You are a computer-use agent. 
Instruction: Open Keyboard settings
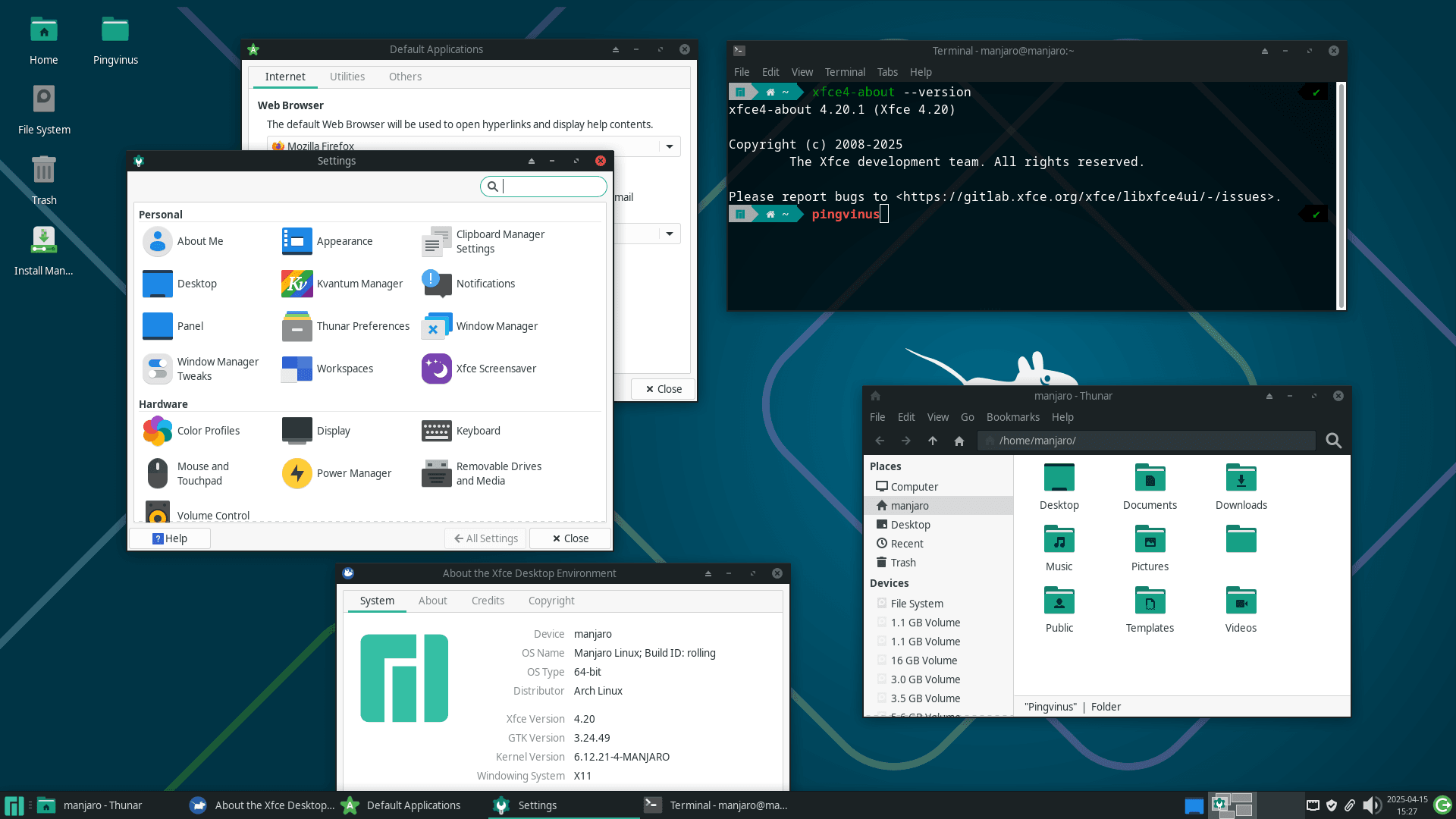pos(436,431)
